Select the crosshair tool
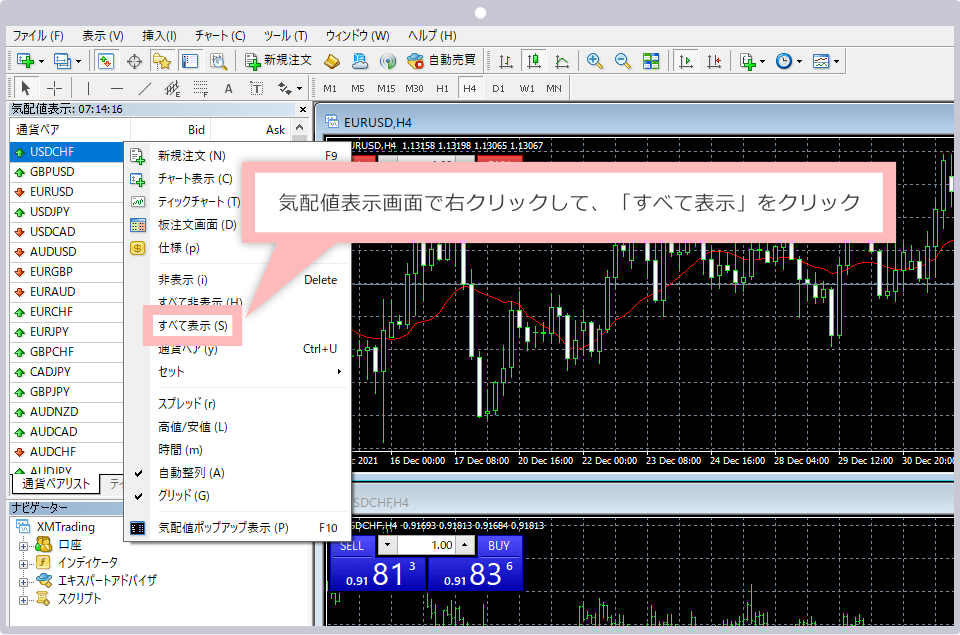The image size is (960, 635). 54,88
